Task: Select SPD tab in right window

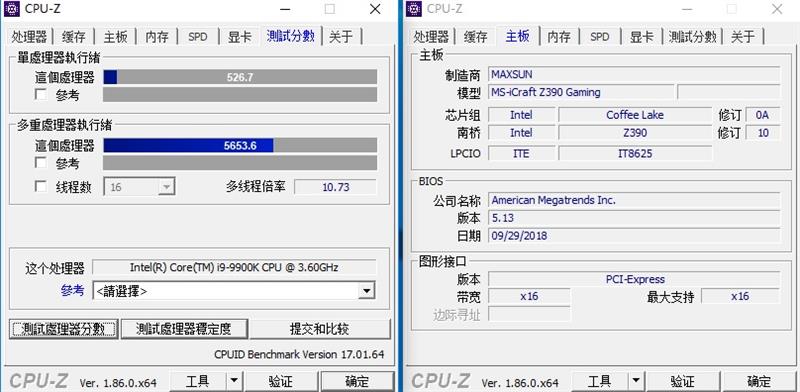Action: (x=599, y=37)
